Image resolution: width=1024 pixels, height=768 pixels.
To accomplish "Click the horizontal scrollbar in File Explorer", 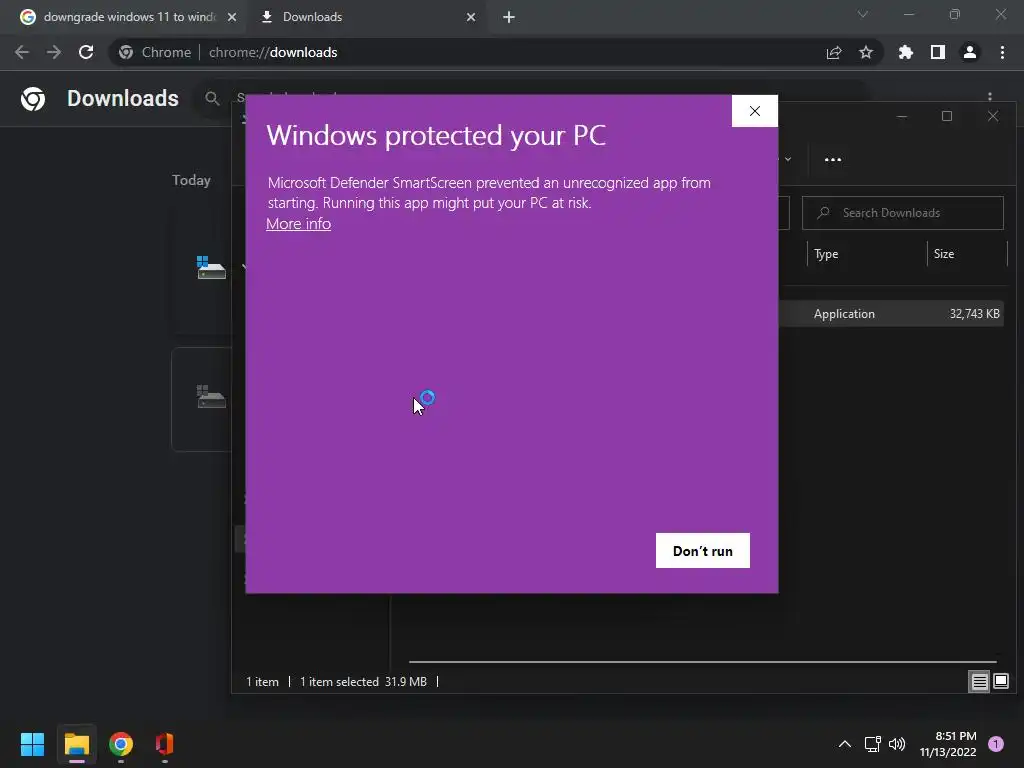I will [703, 662].
